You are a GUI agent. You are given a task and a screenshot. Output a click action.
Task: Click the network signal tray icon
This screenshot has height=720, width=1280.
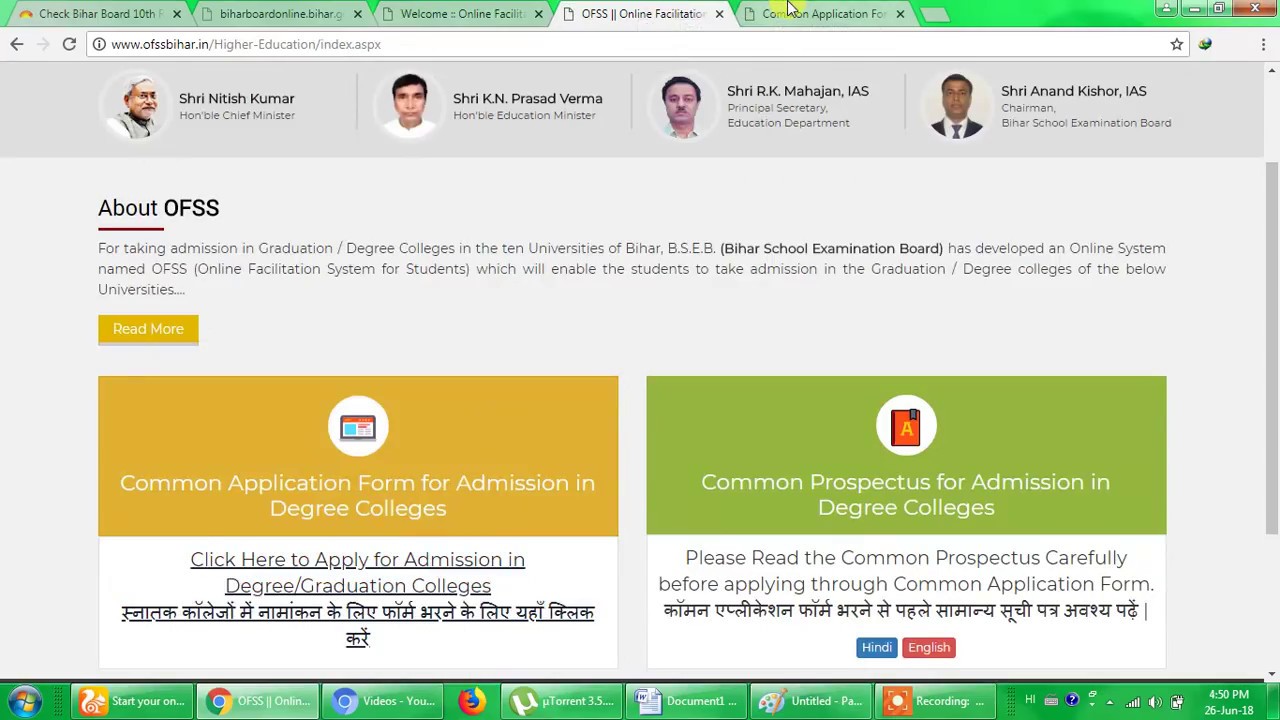[1132, 702]
